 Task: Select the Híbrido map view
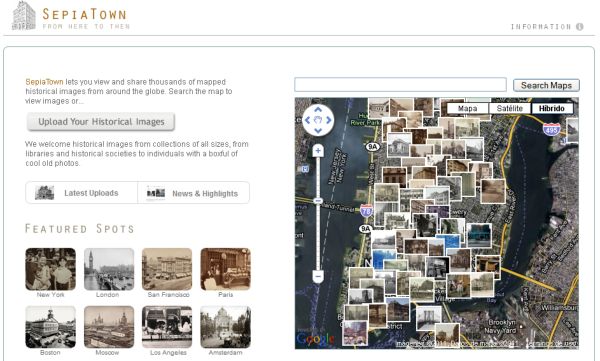(552, 108)
